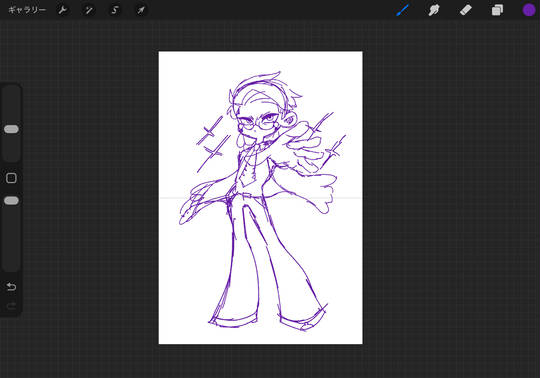The height and width of the screenshot is (378, 540).
Task: Open the Layers panel
Action: click(x=497, y=10)
